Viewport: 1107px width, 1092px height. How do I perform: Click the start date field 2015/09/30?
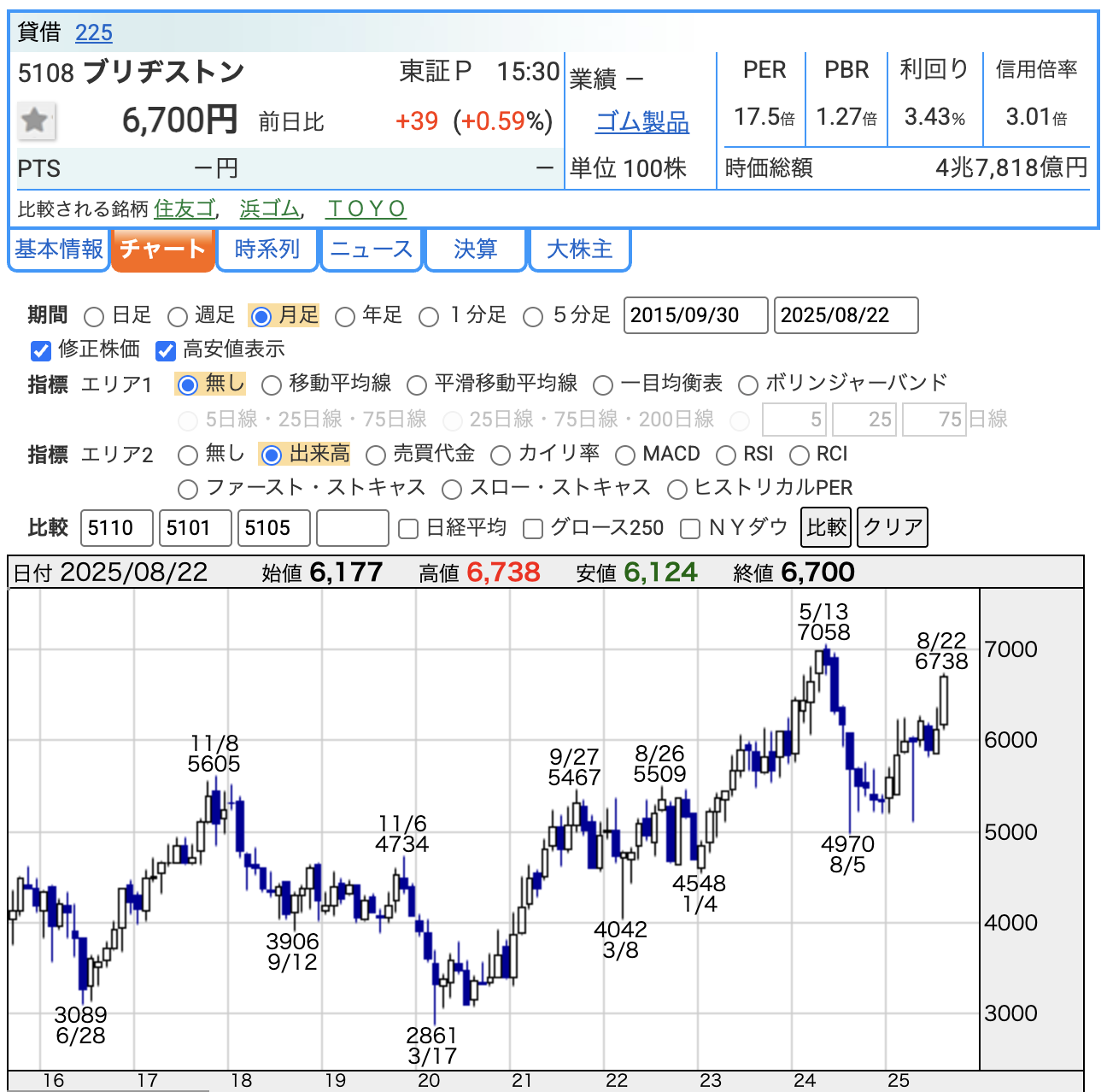click(696, 315)
